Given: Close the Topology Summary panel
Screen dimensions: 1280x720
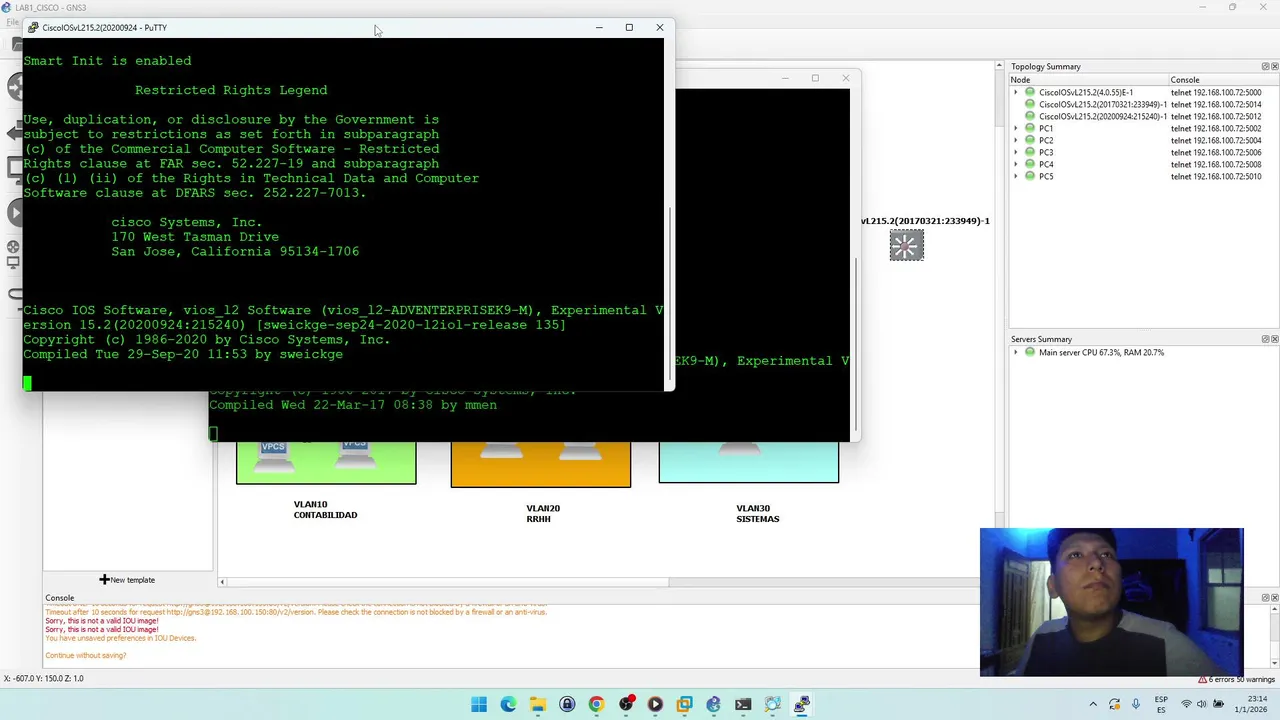Looking at the screenshot, I should pyautogui.click(x=1274, y=67).
